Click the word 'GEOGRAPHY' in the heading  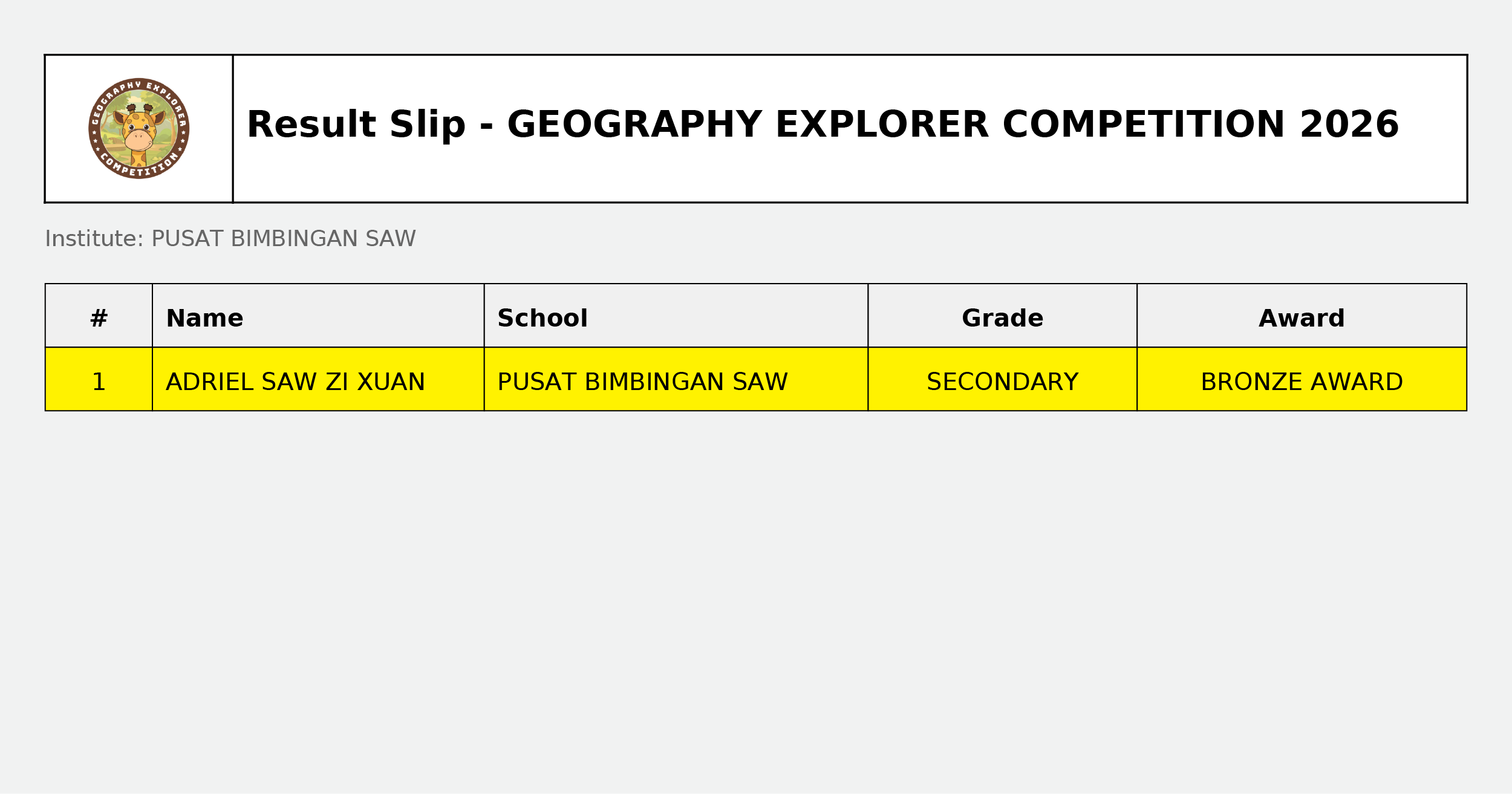coord(634,125)
